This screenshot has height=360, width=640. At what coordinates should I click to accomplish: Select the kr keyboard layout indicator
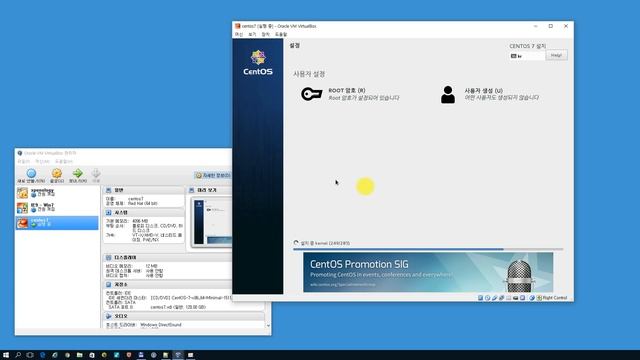[527, 56]
